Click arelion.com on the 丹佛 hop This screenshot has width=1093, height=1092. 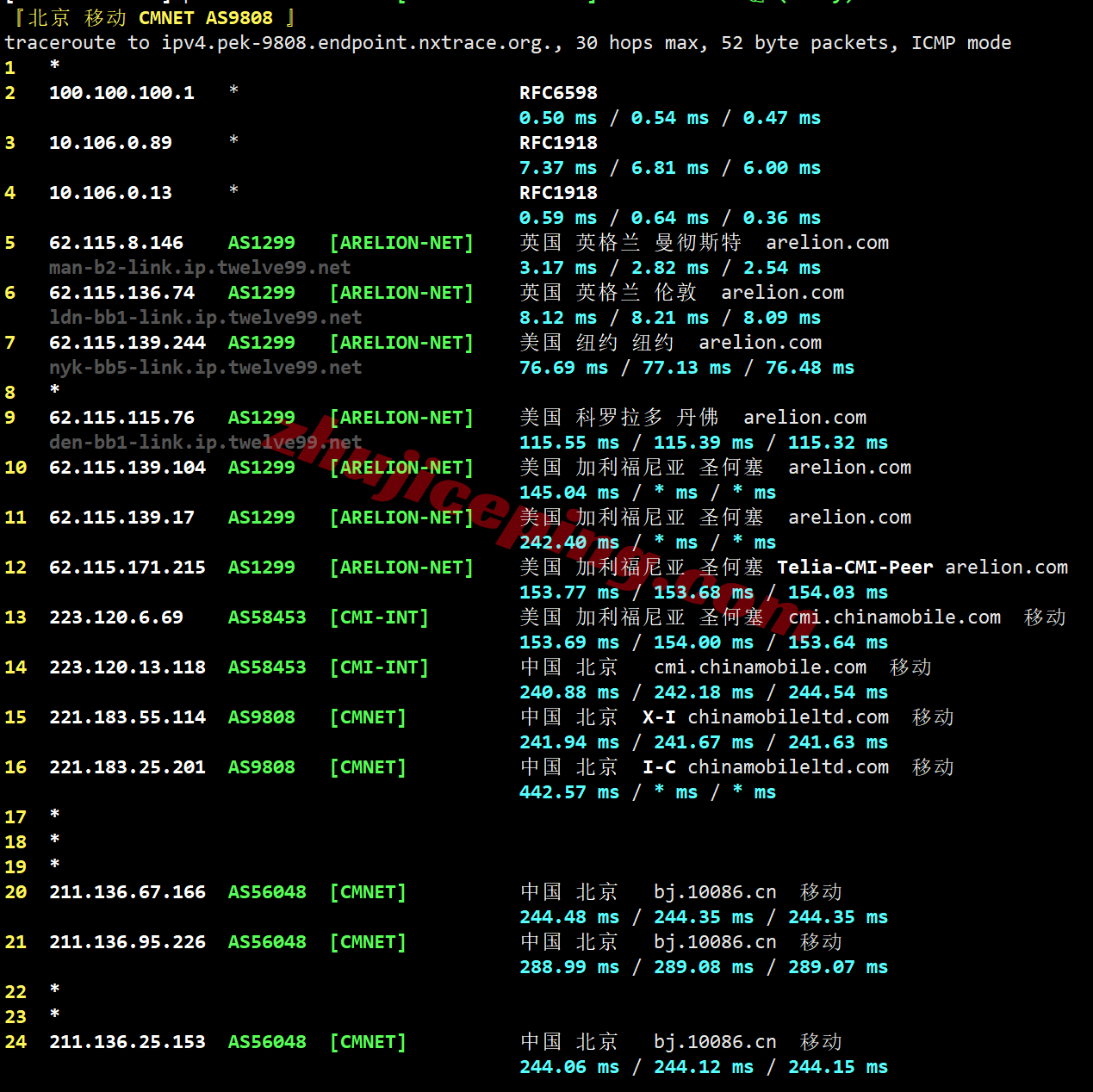pyautogui.click(x=804, y=418)
